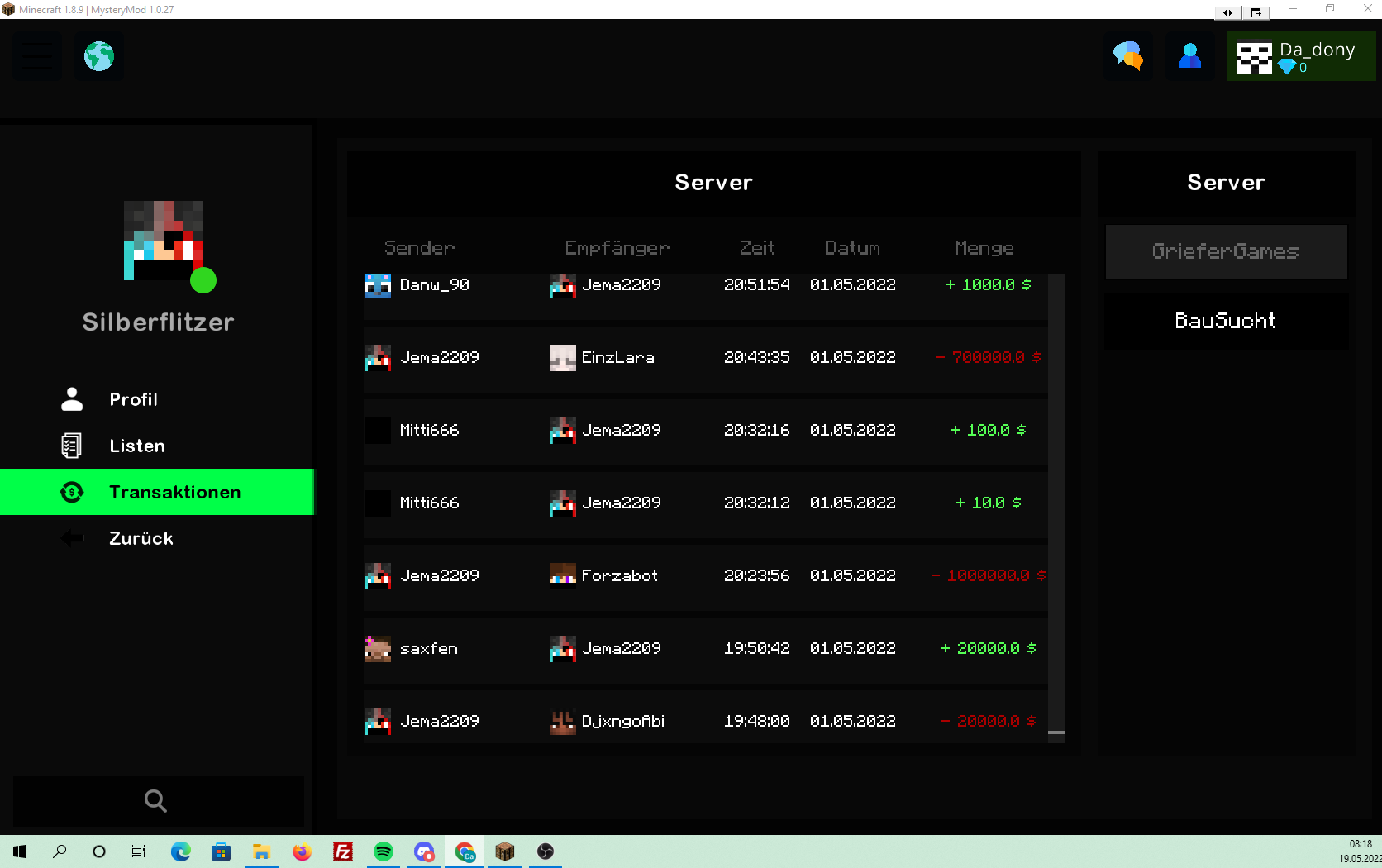Click the magnifying glass search box
The image size is (1382, 868).
pyautogui.click(x=159, y=801)
